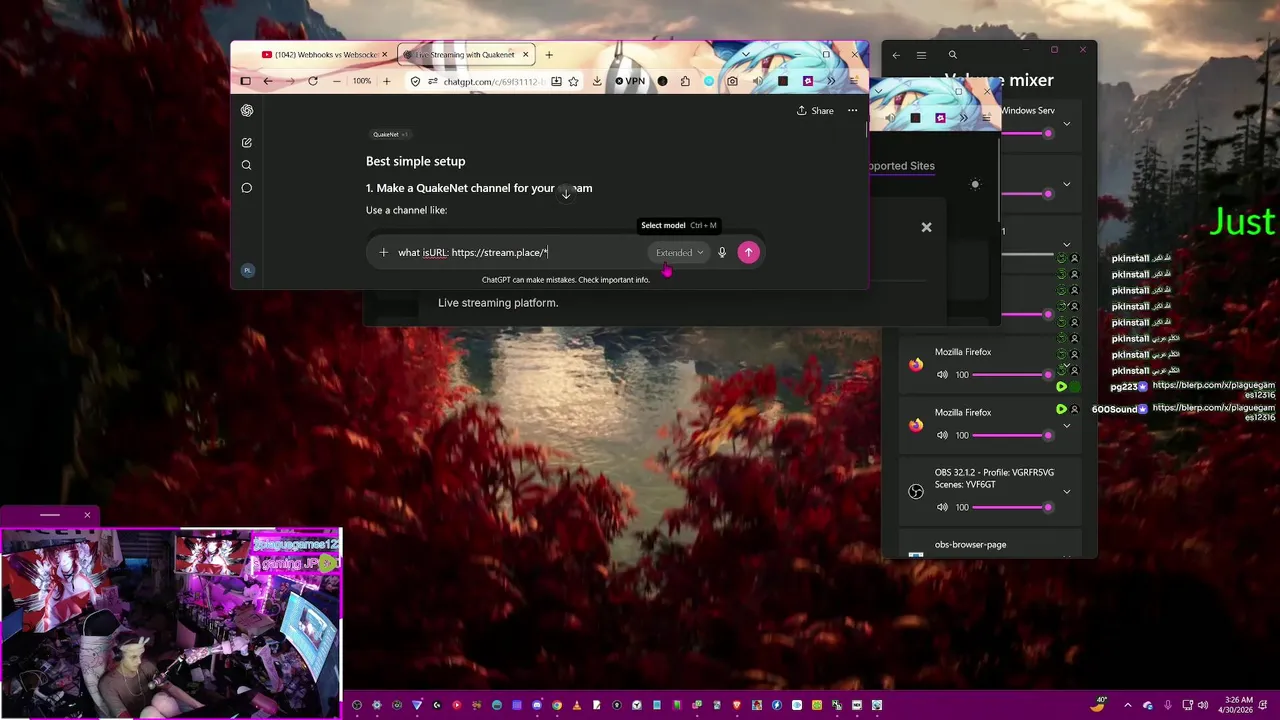Select the Supported Sites tab
Viewport: 1280px width, 720px height.
tap(901, 166)
